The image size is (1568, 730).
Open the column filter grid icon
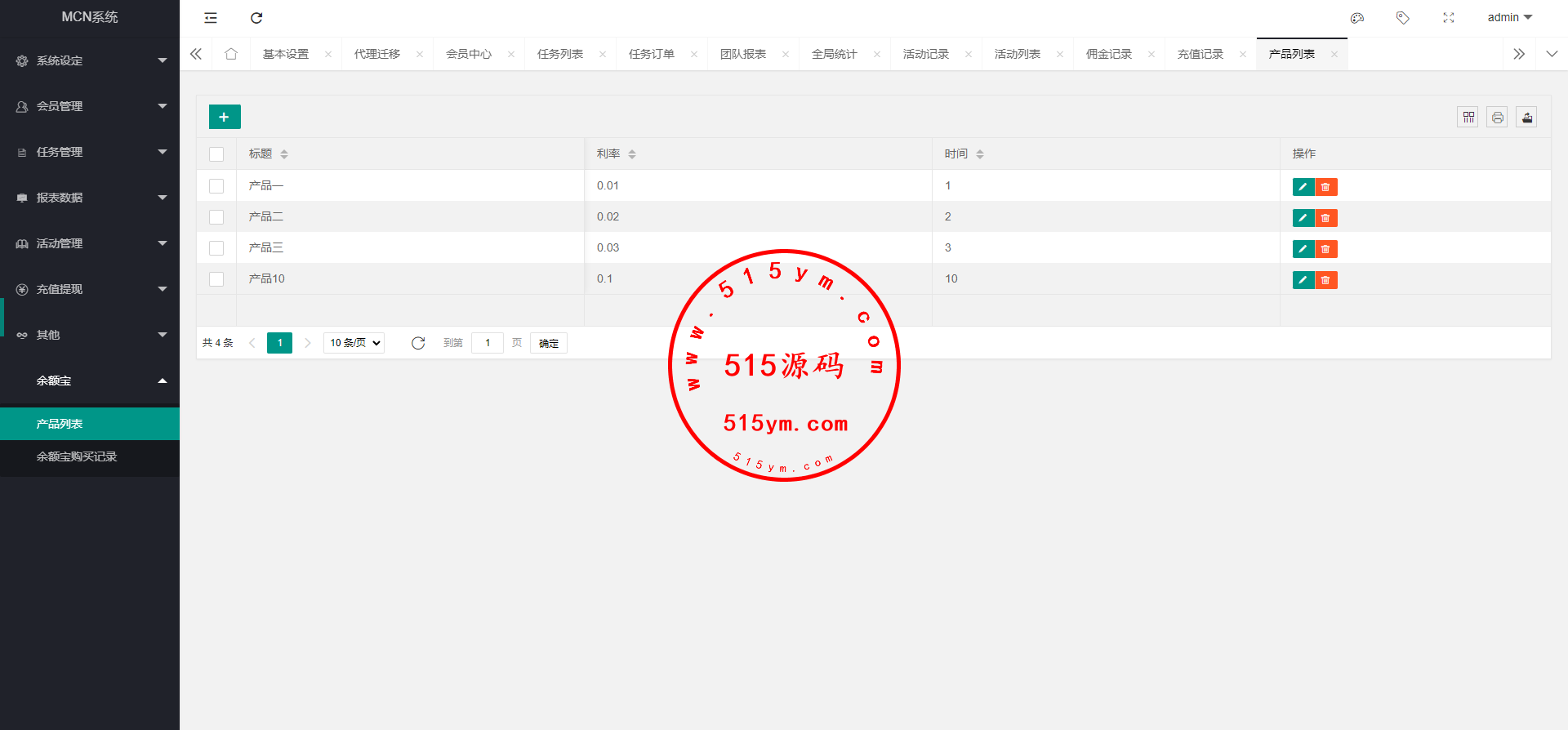pos(1468,118)
